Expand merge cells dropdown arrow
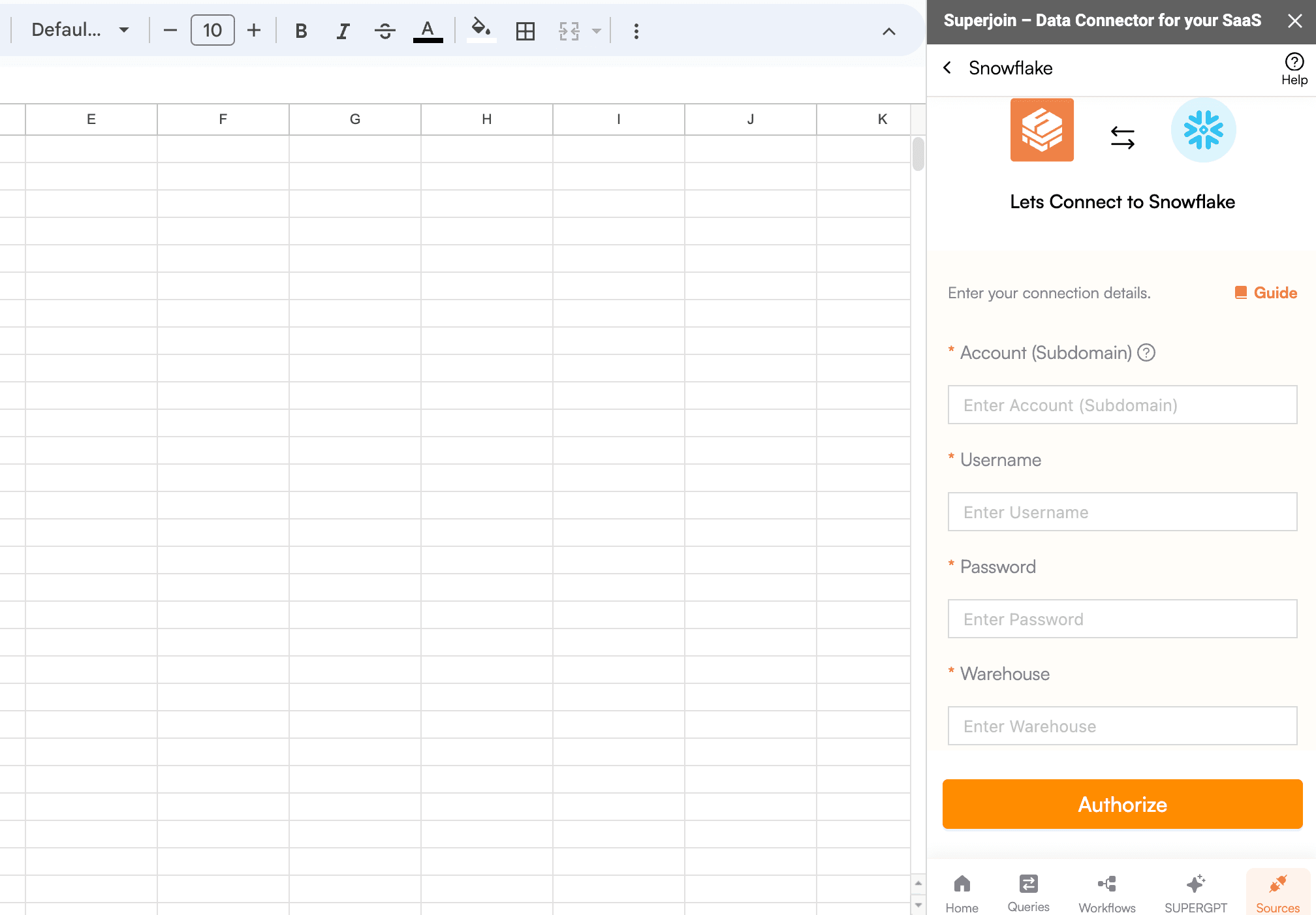Viewport: 1316px width, 915px height. click(596, 31)
